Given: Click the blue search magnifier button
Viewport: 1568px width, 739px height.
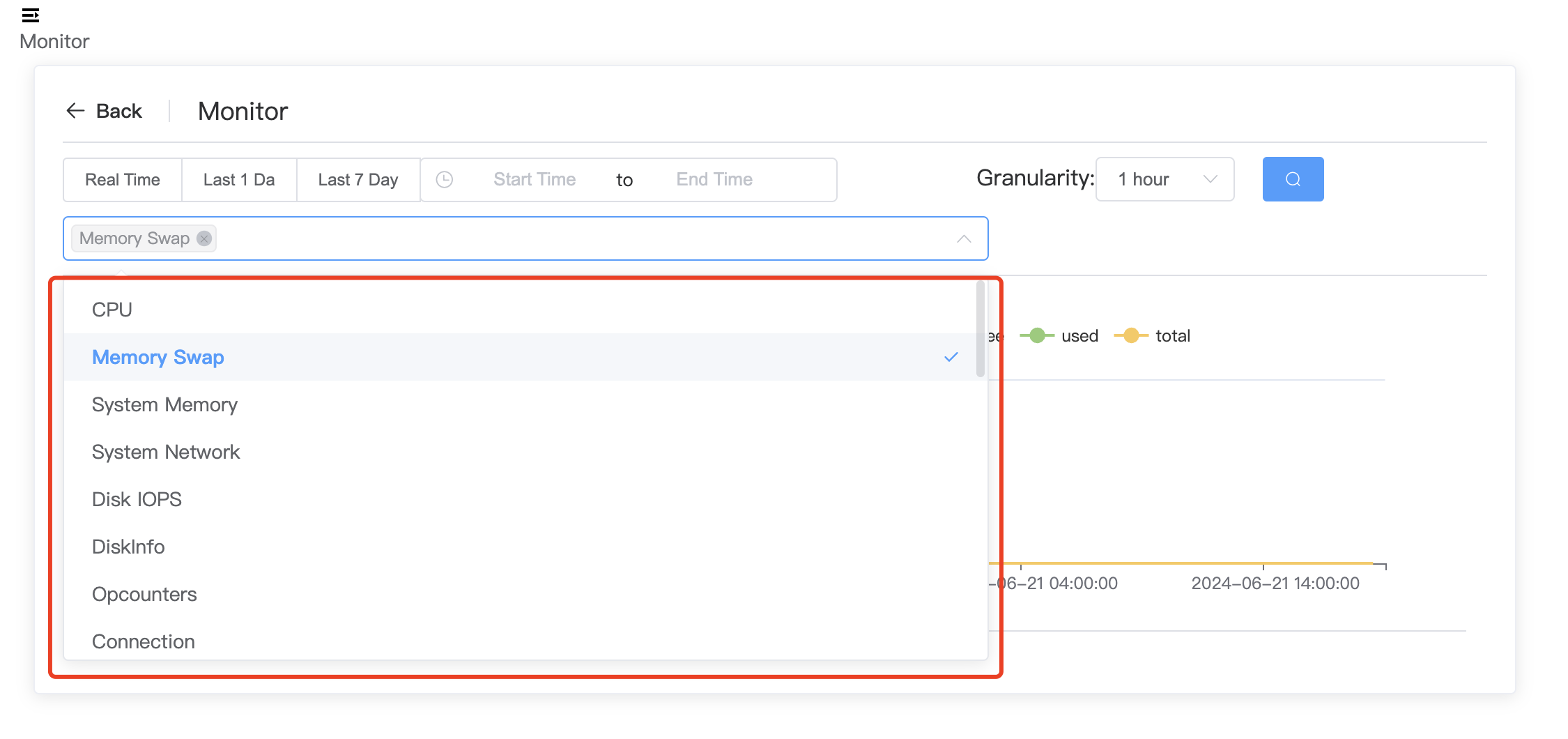Looking at the screenshot, I should tap(1292, 179).
